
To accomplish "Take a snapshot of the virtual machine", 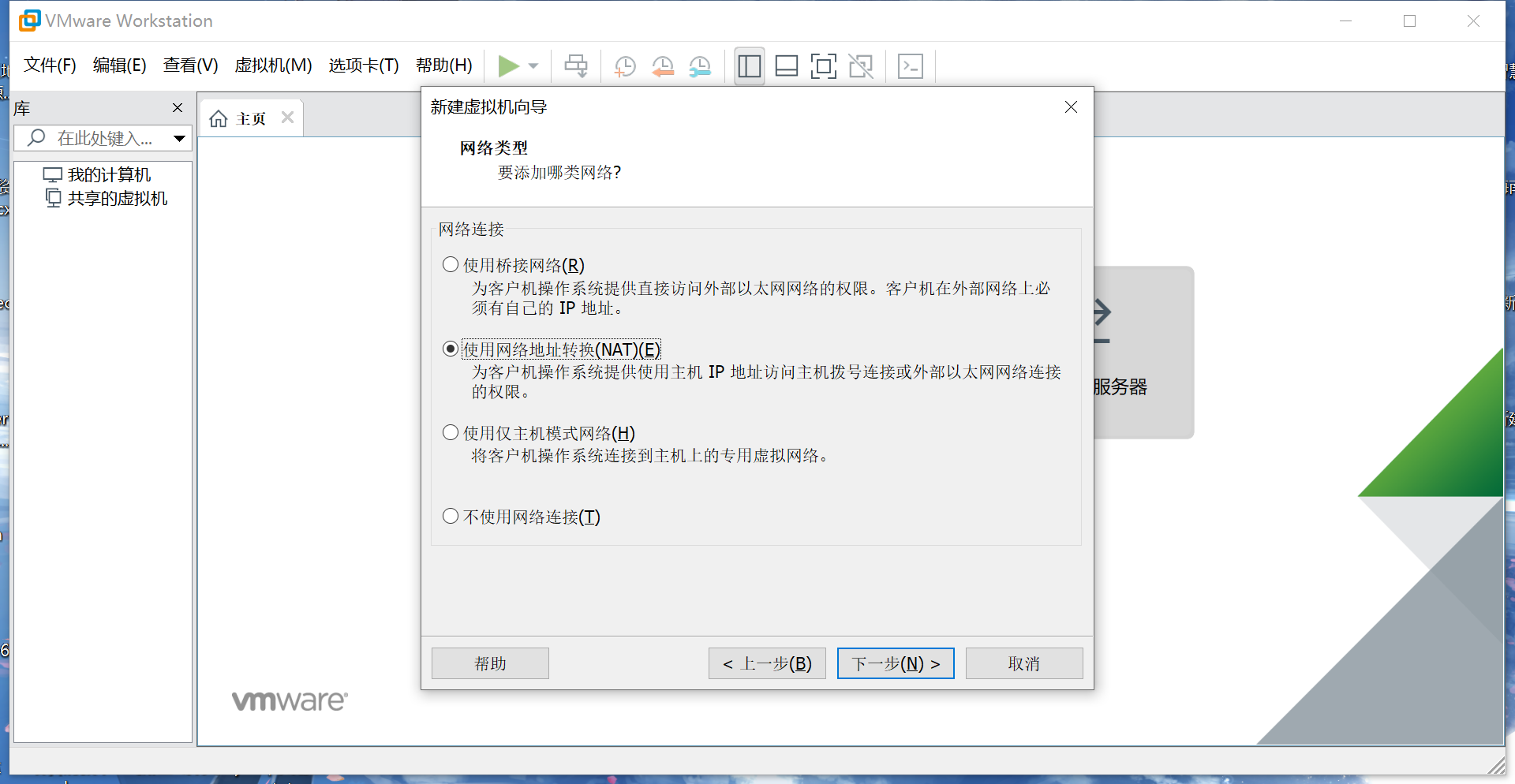I will pyautogui.click(x=625, y=66).
